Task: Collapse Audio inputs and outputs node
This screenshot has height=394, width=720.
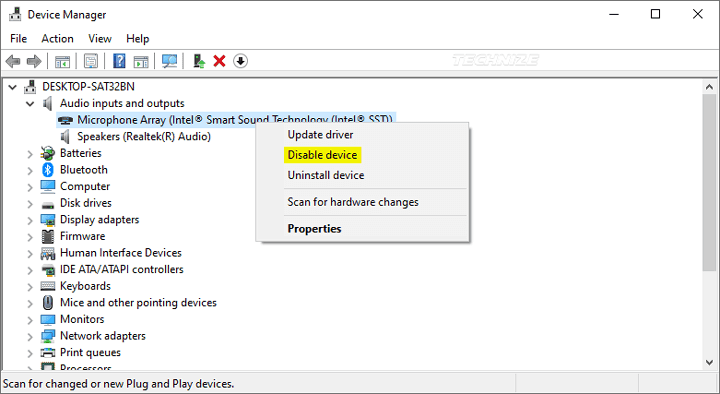Action: coord(30,104)
